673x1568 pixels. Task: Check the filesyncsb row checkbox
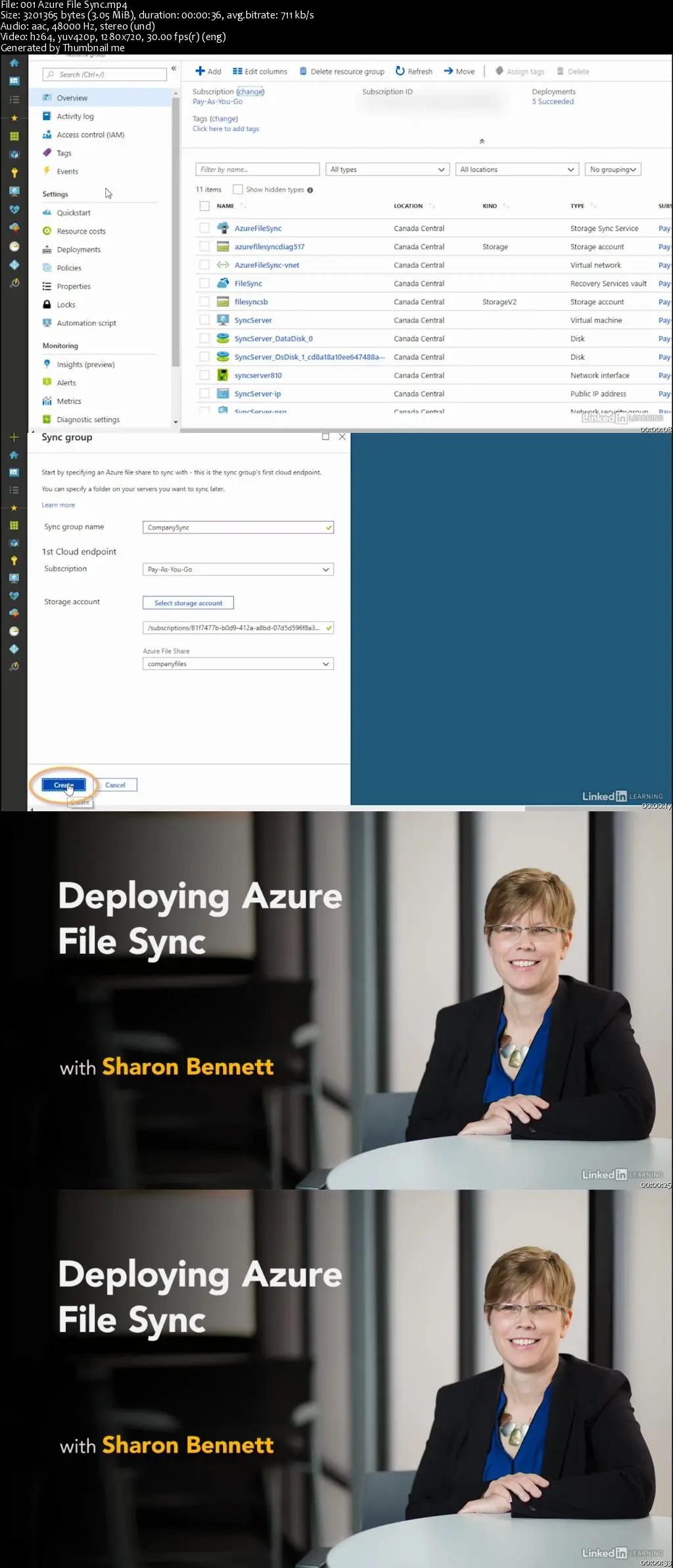point(204,302)
